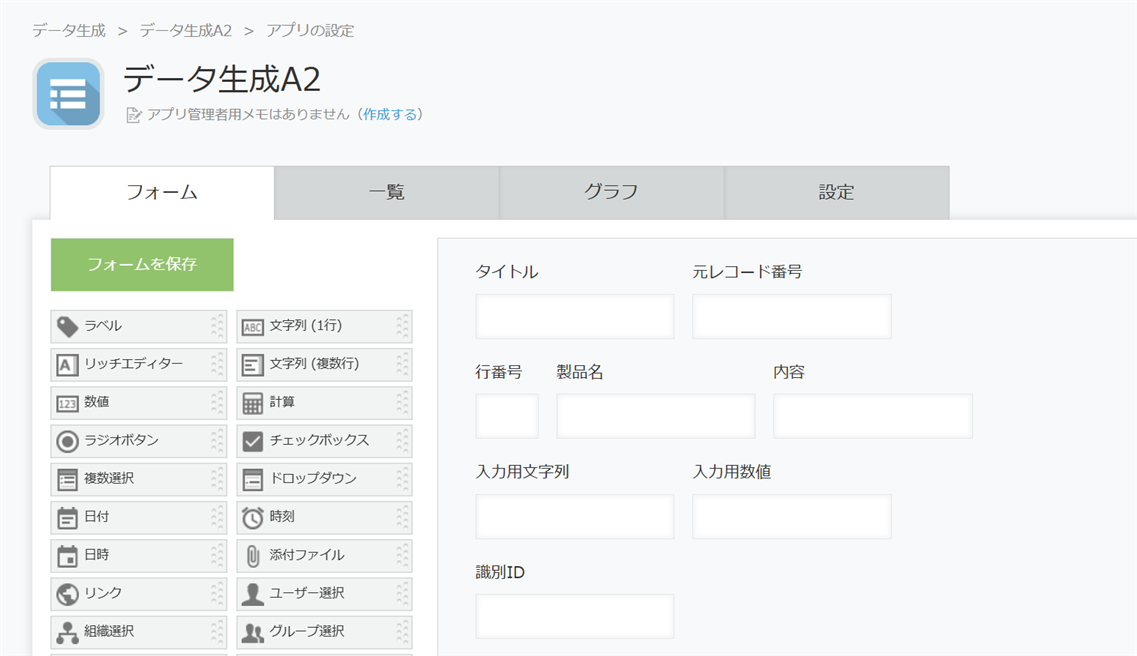Screen dimensions: 1137x656
Task: Click the 時刻 clock icon
Action: coord(252,518)
